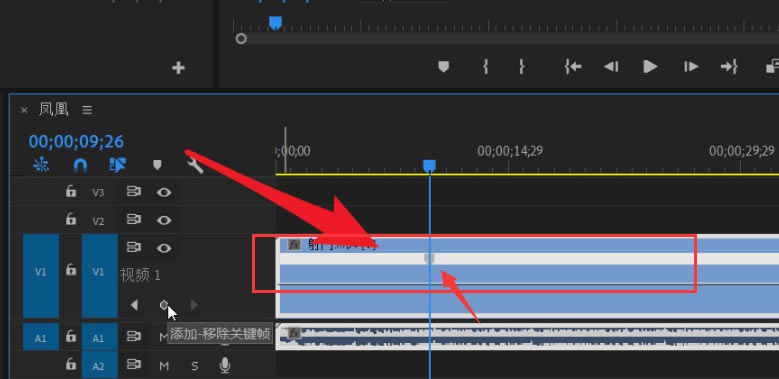Screen dimensions: 779x379
Task: Toggle V2 track output eye
Action: (x=164, y=220)
